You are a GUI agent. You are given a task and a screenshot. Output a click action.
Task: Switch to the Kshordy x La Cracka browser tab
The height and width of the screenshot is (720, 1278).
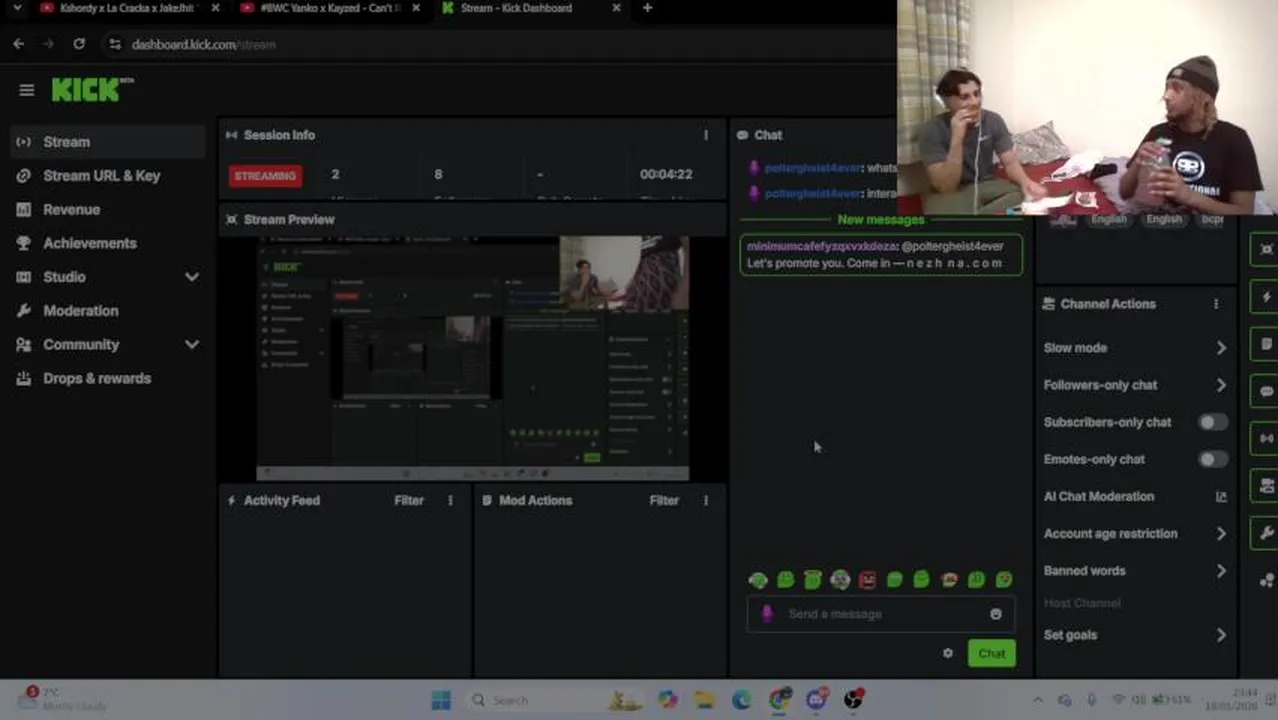coord(126,8)
